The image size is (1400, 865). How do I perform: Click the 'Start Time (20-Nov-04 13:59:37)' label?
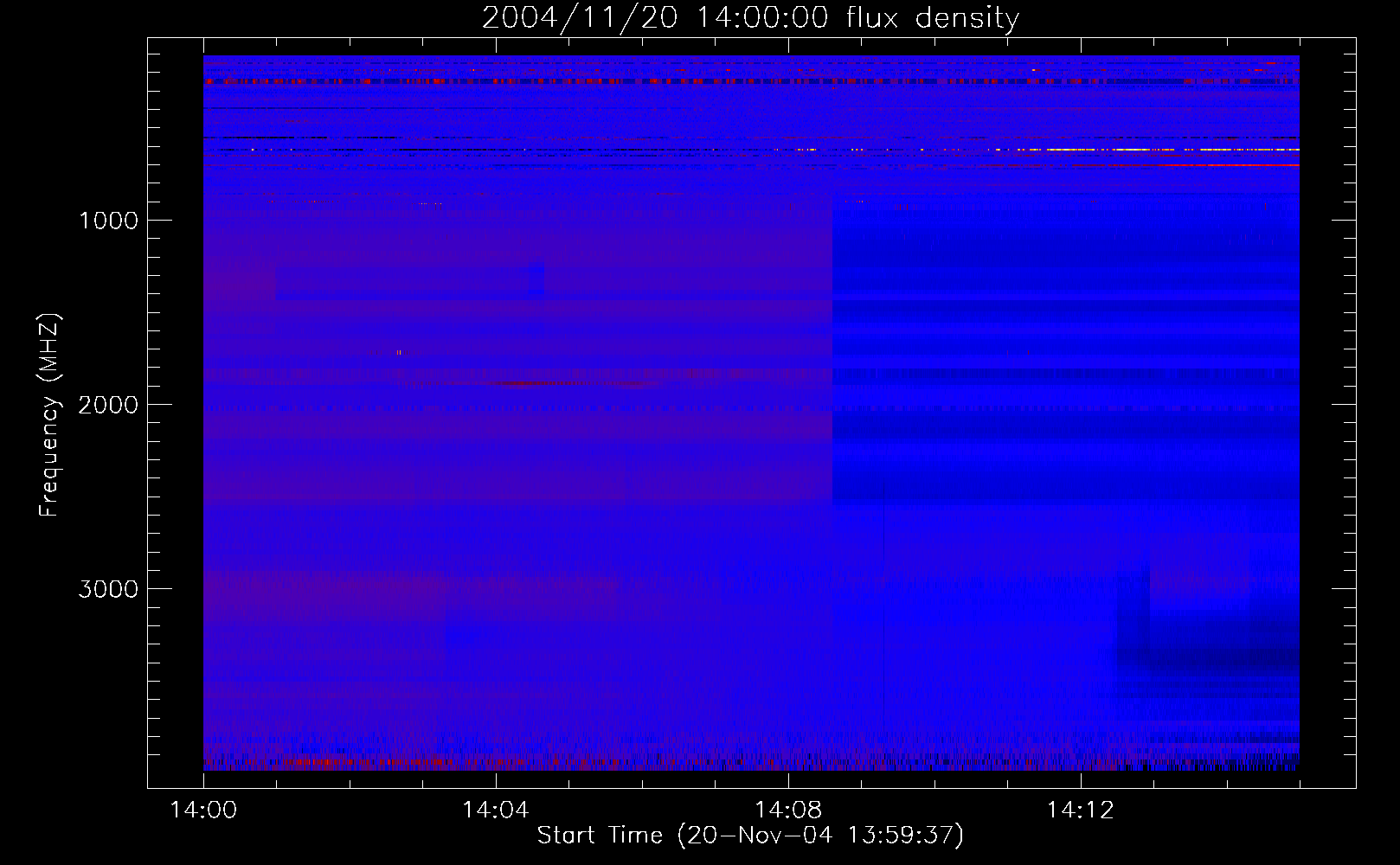(750, 836)
